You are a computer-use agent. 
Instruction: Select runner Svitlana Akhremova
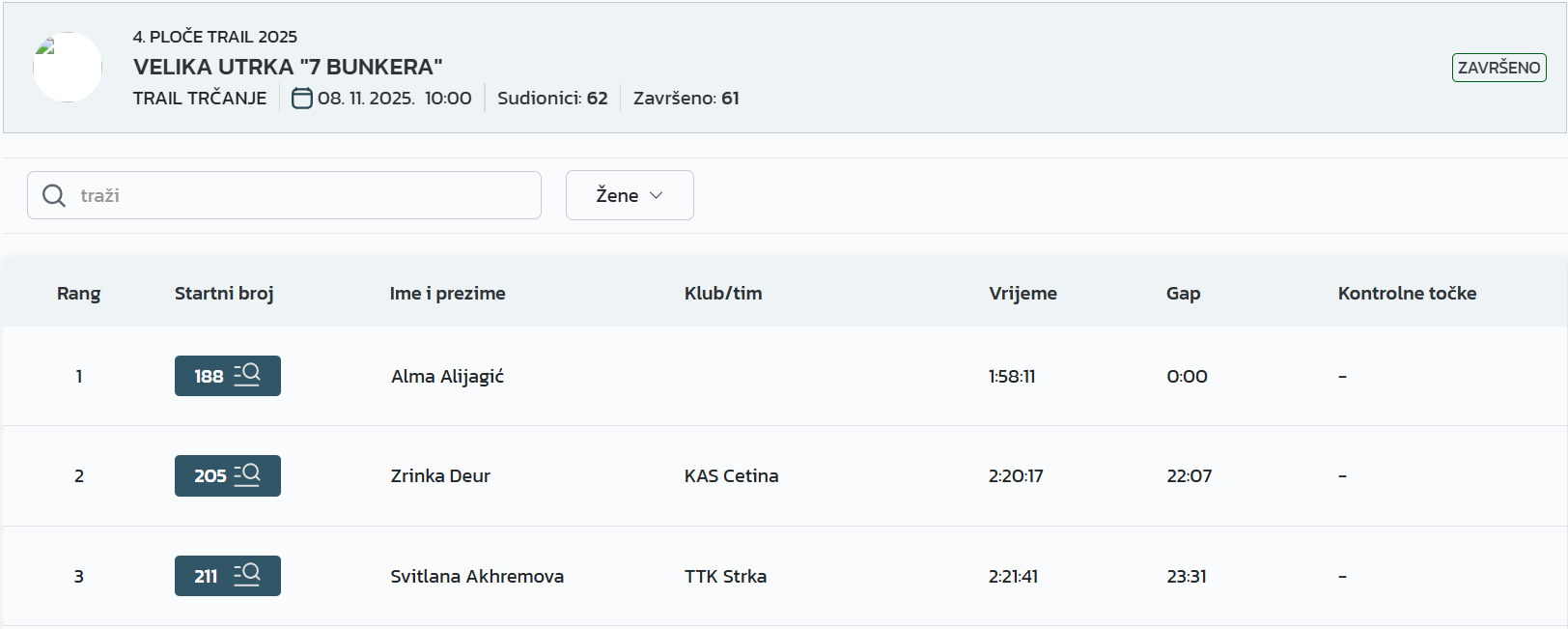pyautogui.click(x=477, y=576)
